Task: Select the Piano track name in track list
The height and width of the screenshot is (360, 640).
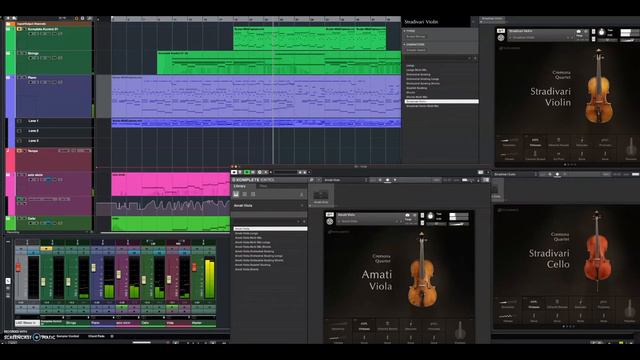Action: [x=32, y=77]
